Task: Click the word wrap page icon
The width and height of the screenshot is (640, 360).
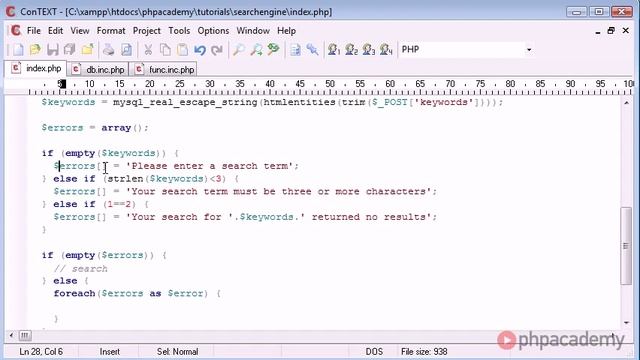Action: (295, 50)
